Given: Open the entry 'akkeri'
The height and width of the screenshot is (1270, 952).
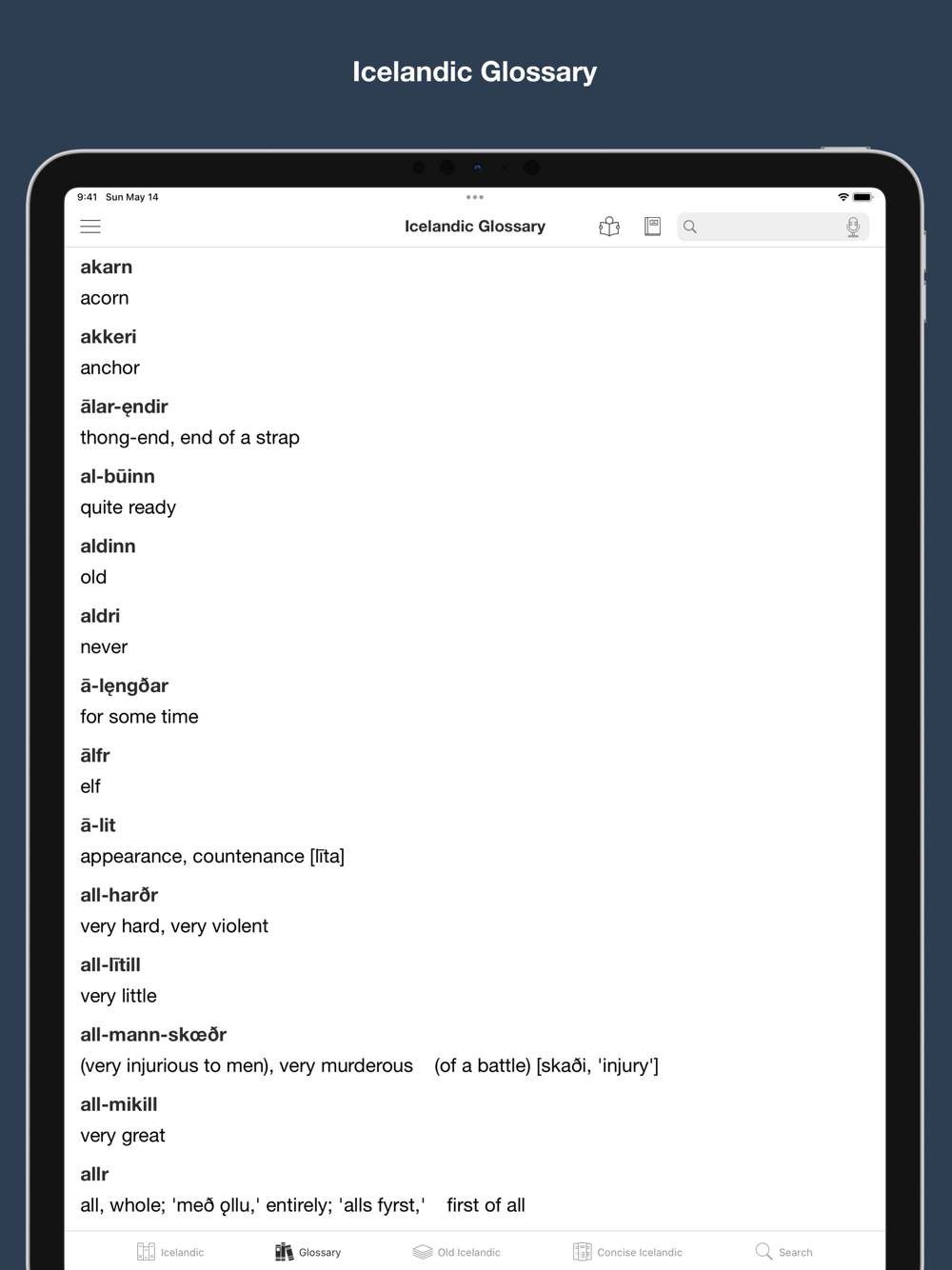Looking at the screenshot, I should coord(109,337).
